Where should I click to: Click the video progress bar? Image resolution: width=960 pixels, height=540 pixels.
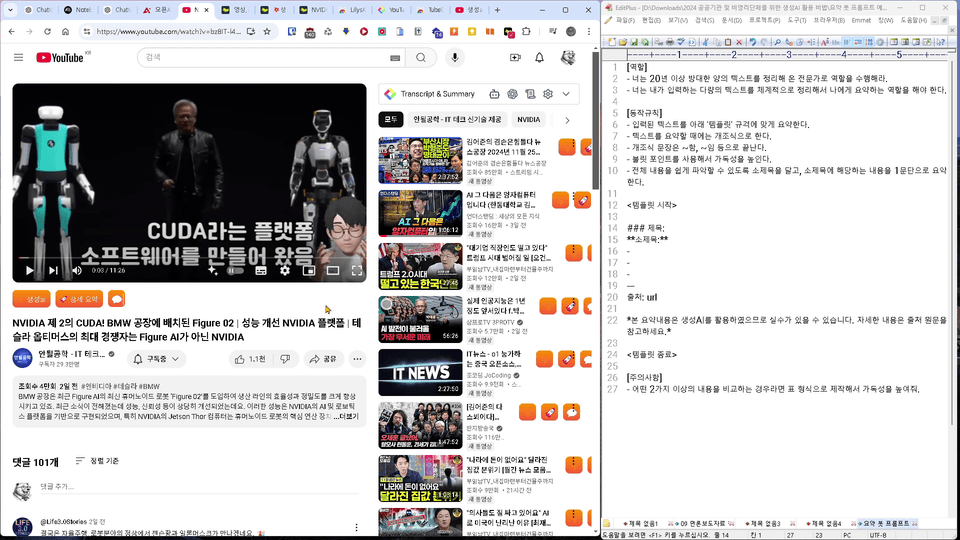click(x=189, y=258)
